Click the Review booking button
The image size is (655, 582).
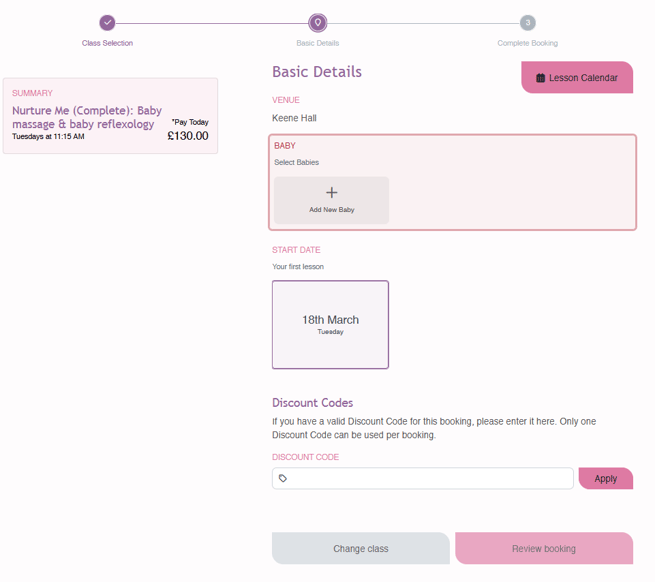point(543,549)
